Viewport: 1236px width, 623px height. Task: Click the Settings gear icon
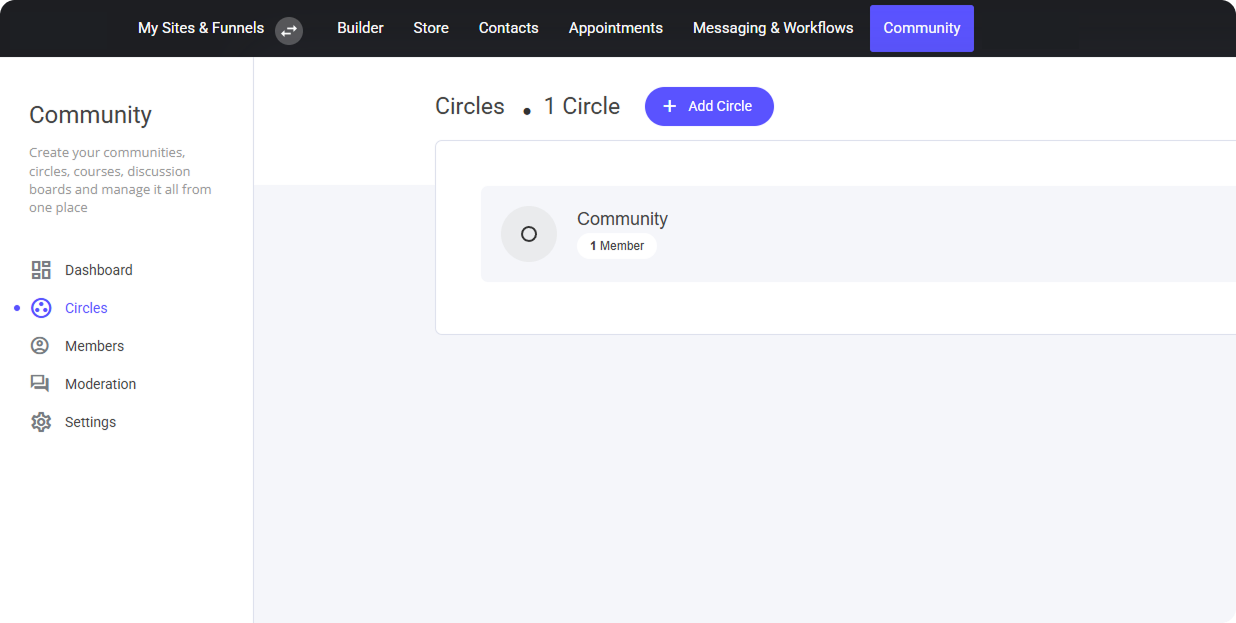pyautogui.click(x=41, y=422)
